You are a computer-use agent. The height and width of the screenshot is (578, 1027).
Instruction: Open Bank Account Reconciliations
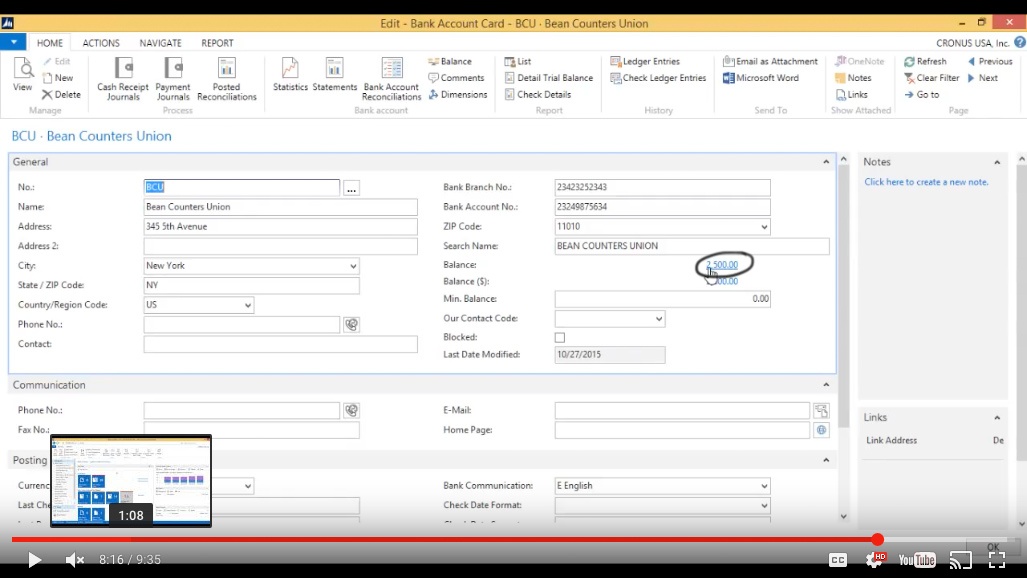click(392, 79)
